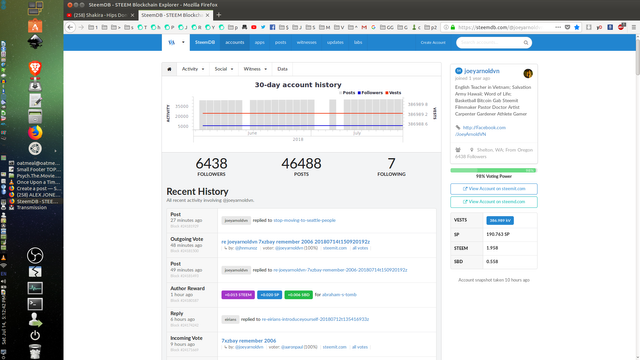The height and width of the screenshot is (360, 640).
Task: Open the Google bookmark icon
Action: [373, 27]
